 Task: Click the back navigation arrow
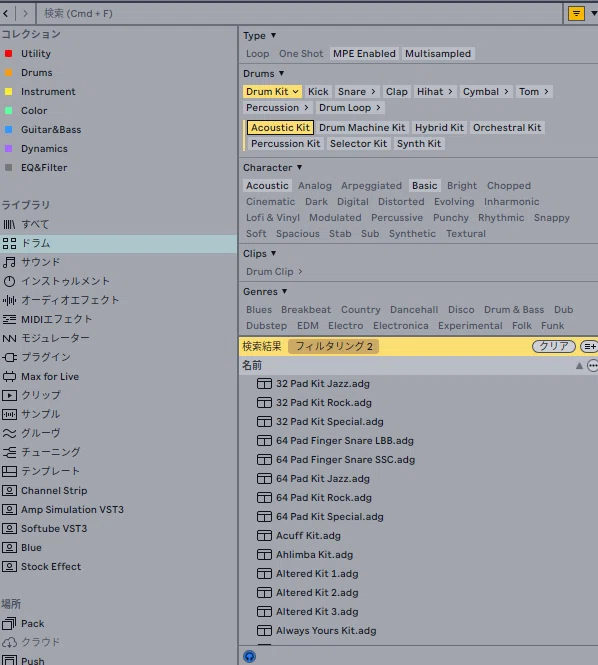pyautogui.click(x=6, y=14)
